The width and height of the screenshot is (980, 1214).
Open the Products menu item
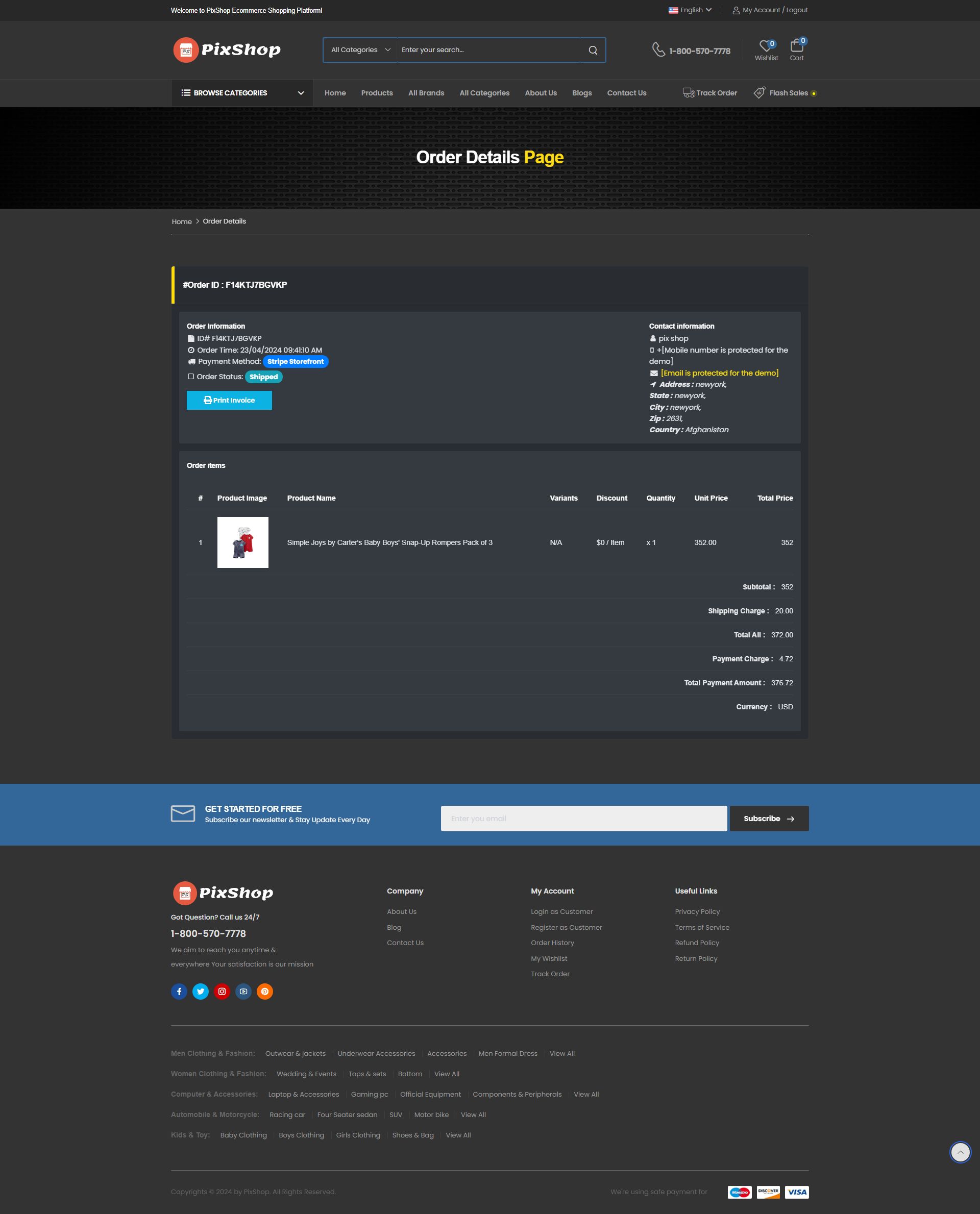click(x=377, y=93)
